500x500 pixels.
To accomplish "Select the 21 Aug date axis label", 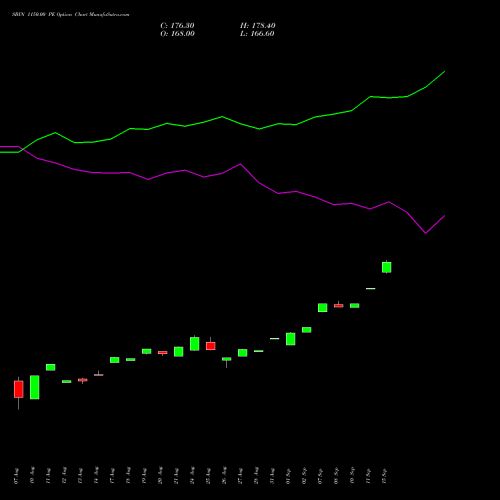I will coord(177,476).
